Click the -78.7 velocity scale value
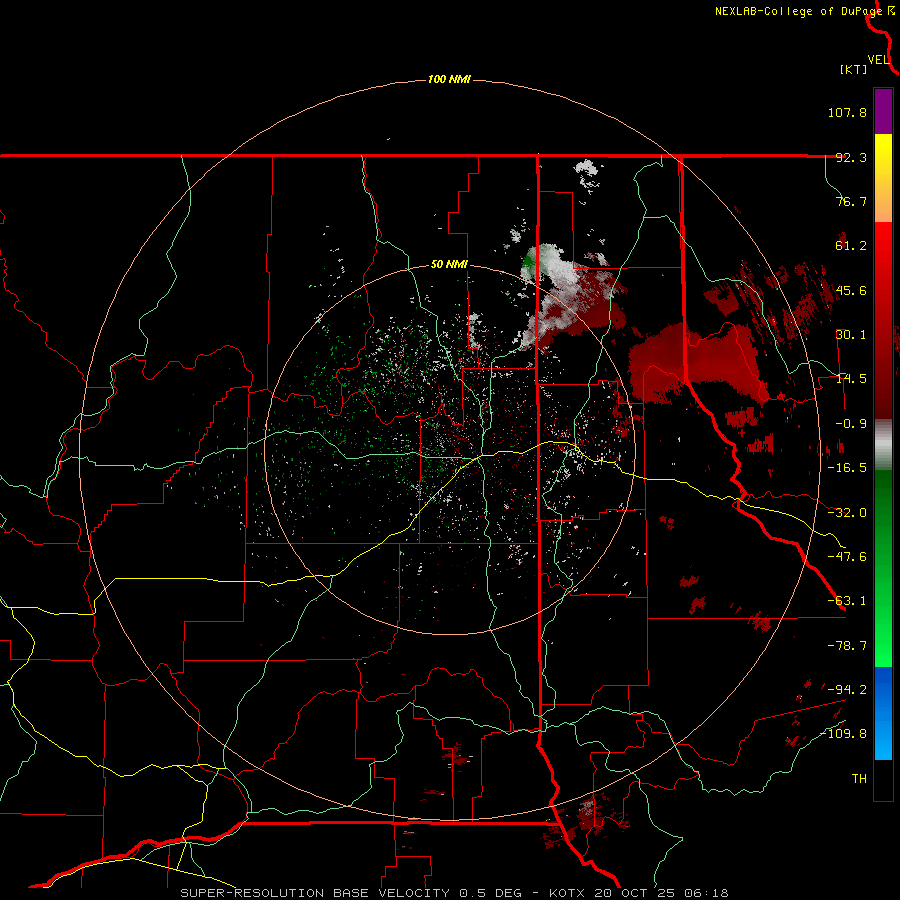 [847, 646]
